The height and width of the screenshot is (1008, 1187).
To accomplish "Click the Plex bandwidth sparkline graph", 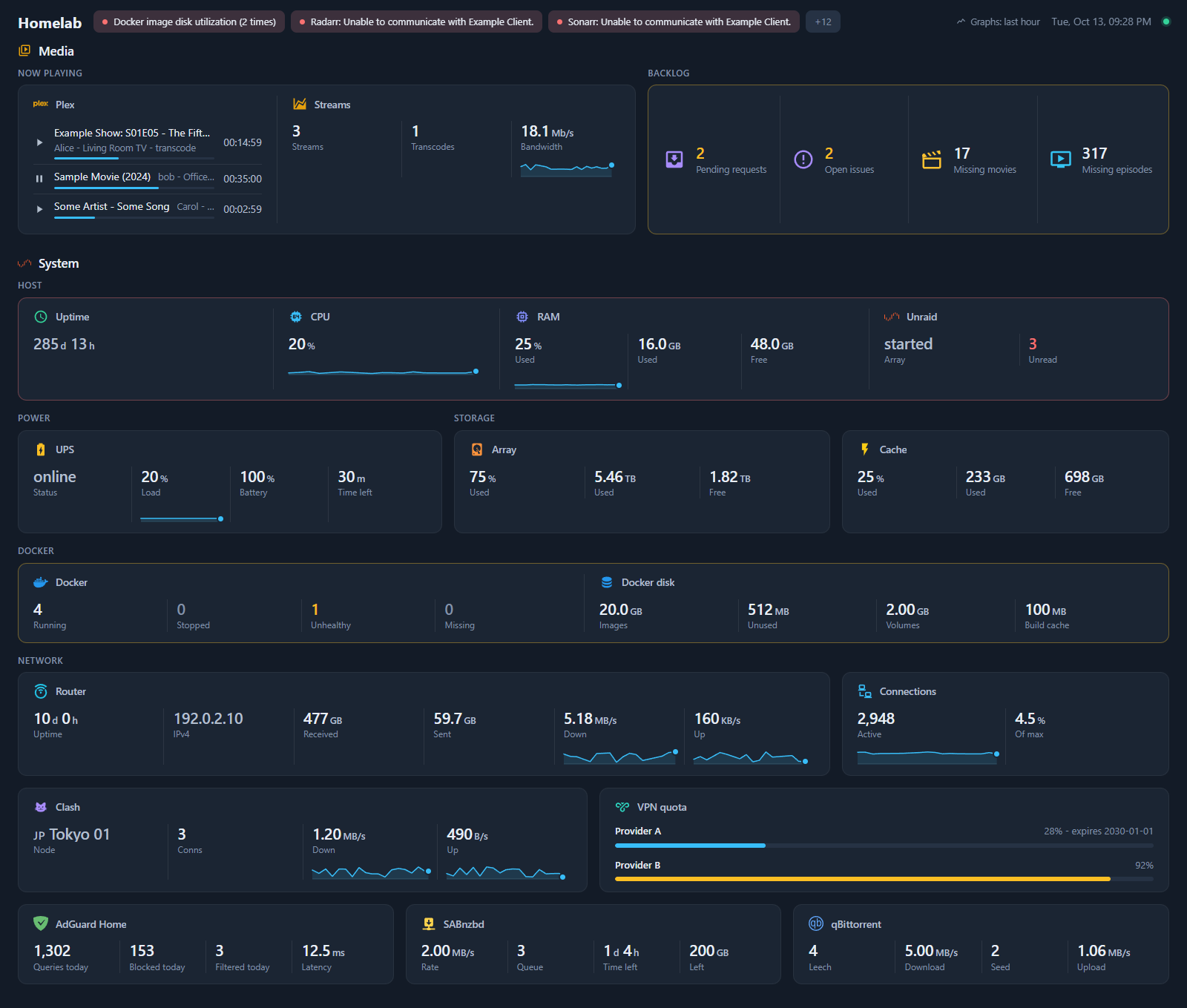I will click(568, 168).
